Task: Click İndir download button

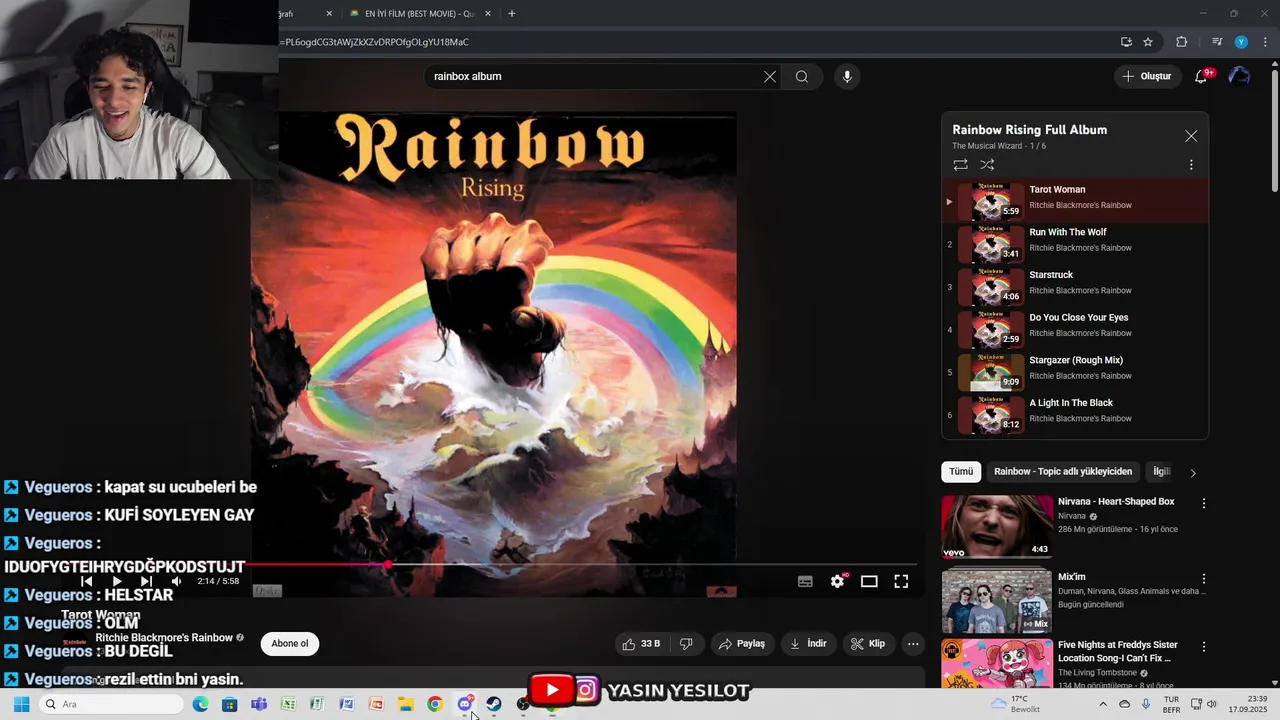Action: coord(808,644)
